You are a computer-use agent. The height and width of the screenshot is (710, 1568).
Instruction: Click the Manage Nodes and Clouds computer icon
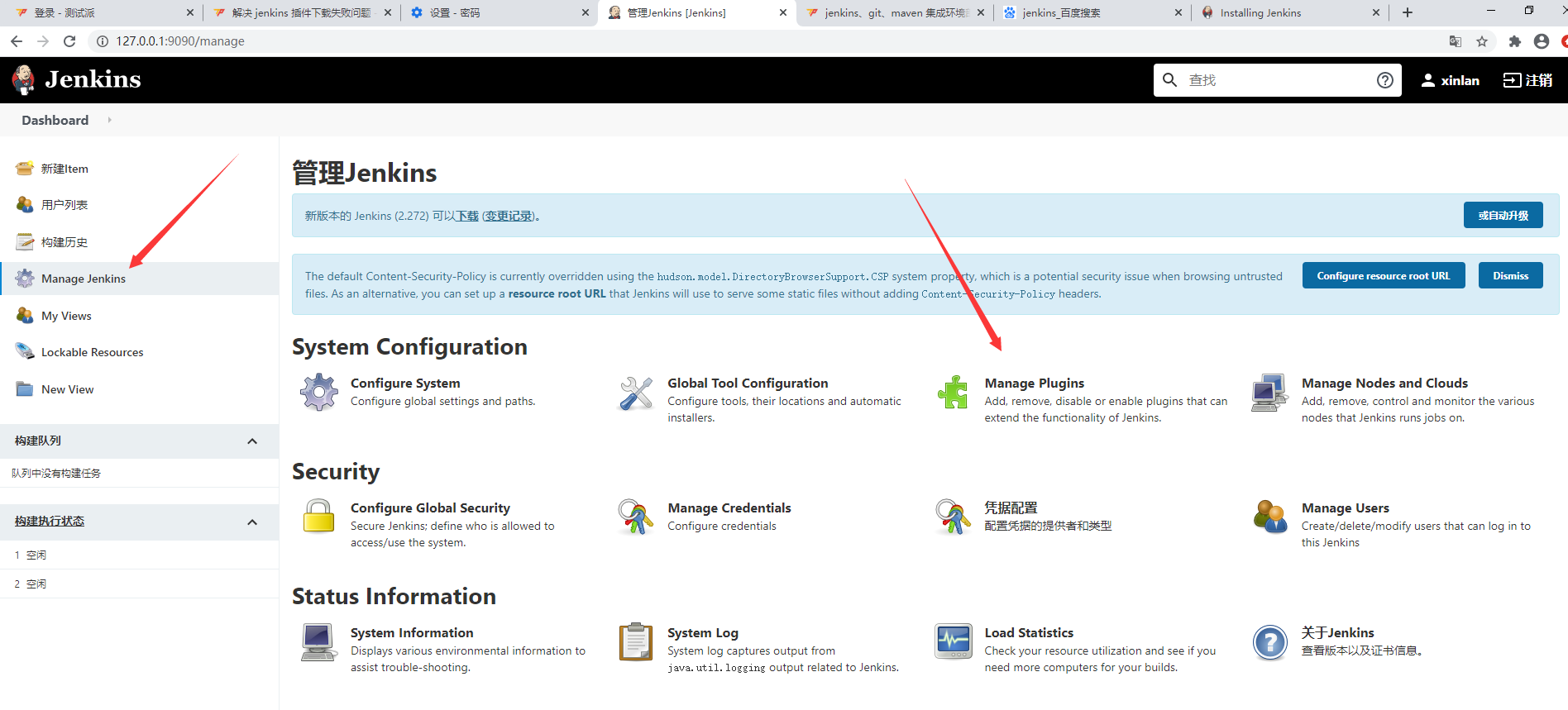tap(1269, 393)
